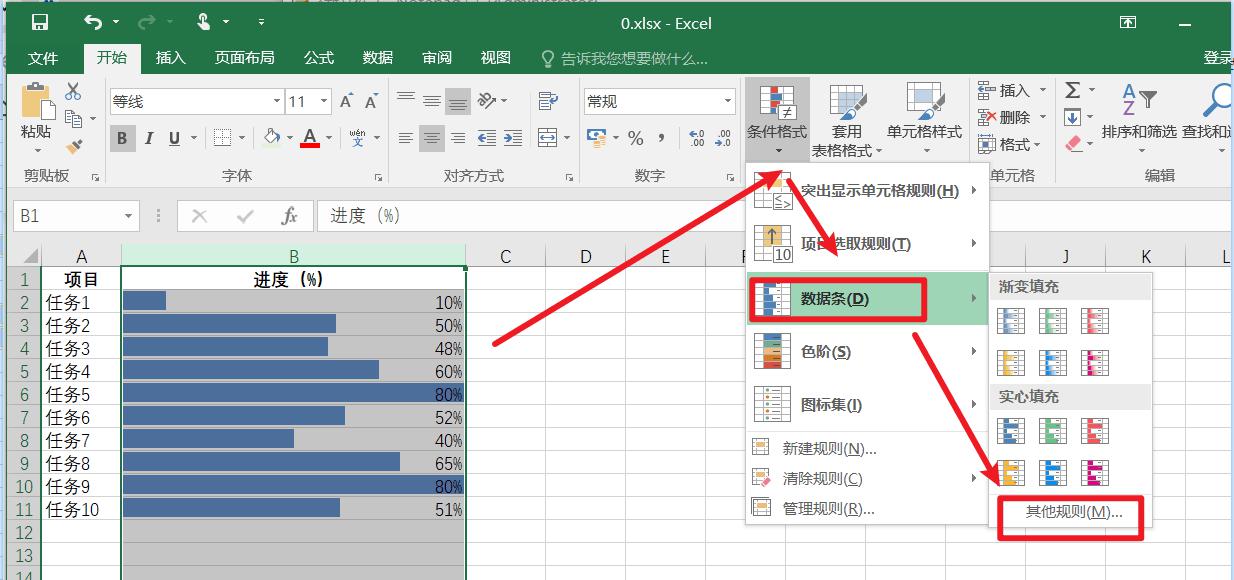Open the Name Box B1 dropdown arrow

129,216
